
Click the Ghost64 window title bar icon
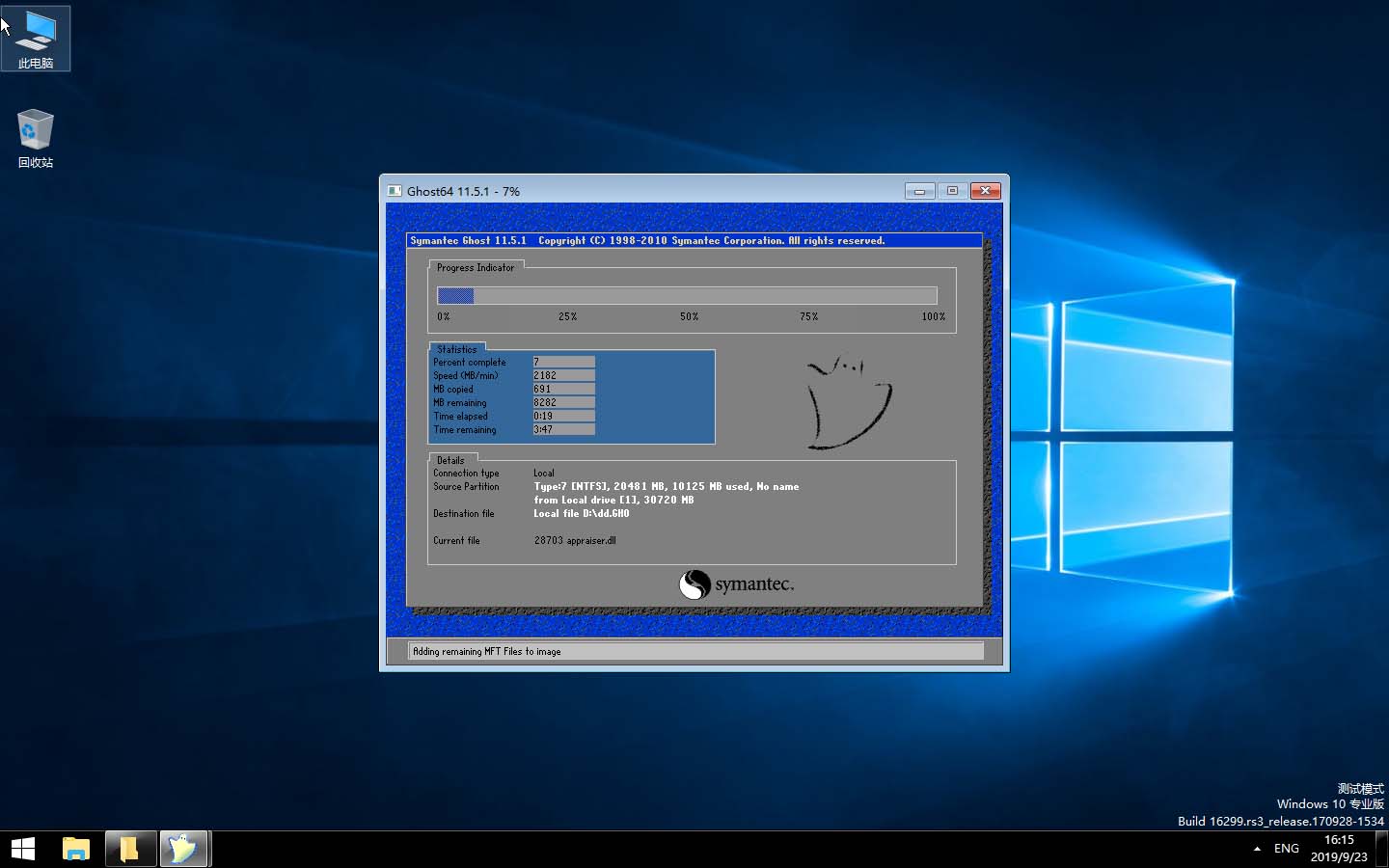pos(395,191)
